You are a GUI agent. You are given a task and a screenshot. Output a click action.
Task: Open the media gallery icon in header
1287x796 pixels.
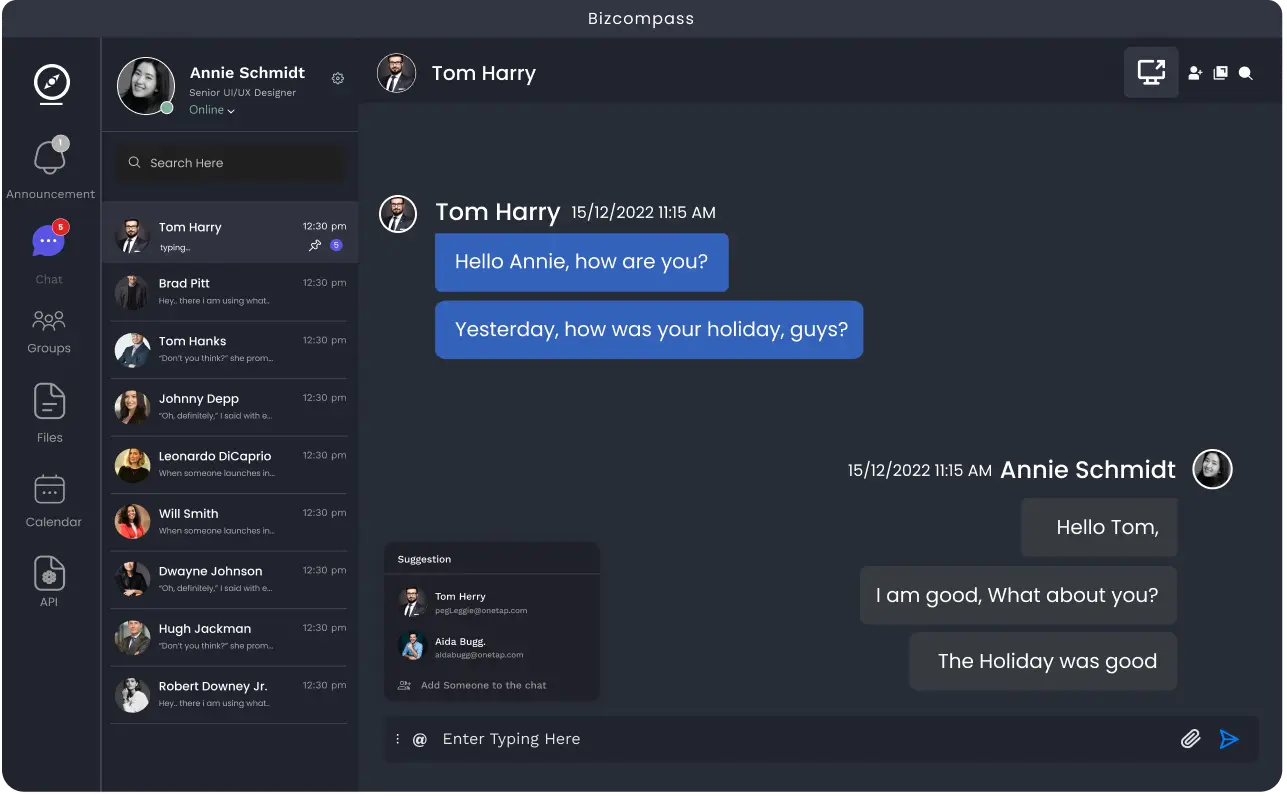(1220, 73)
